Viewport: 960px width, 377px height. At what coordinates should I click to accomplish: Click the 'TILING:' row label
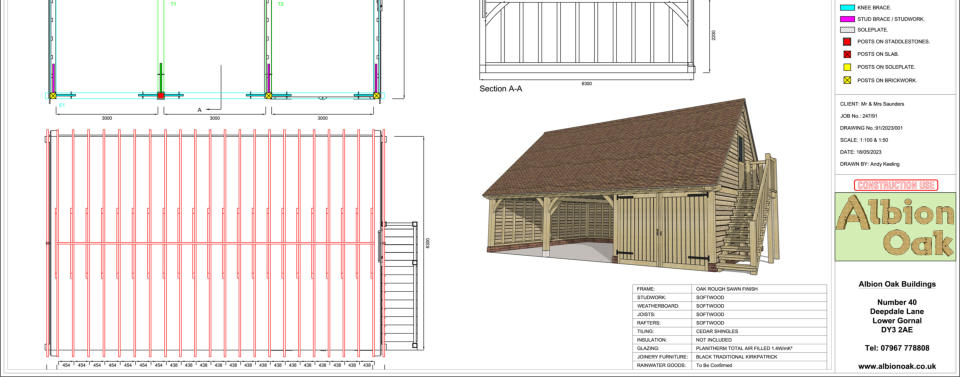(645, 331)
